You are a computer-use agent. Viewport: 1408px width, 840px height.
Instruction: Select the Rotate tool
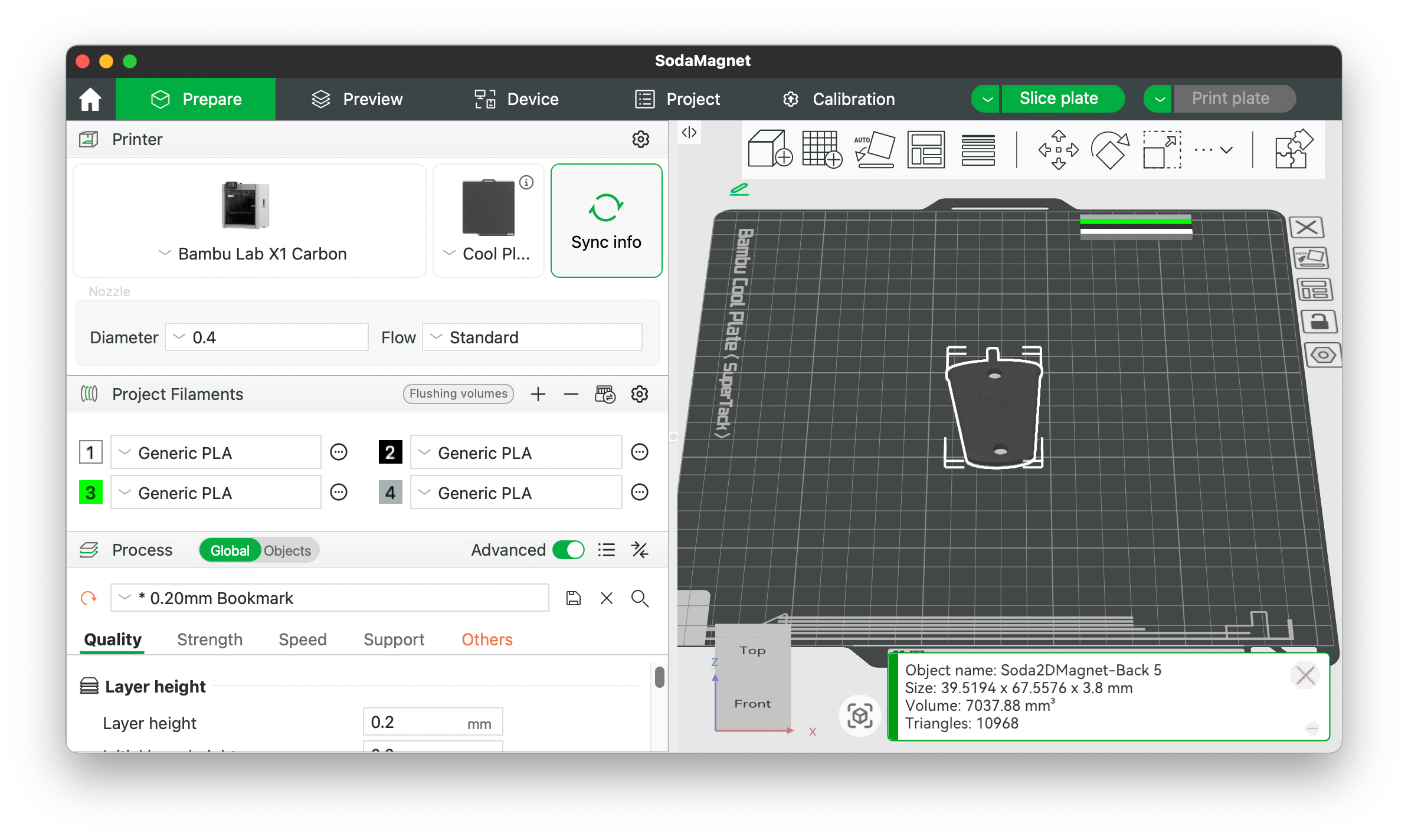coord(1110,150)
